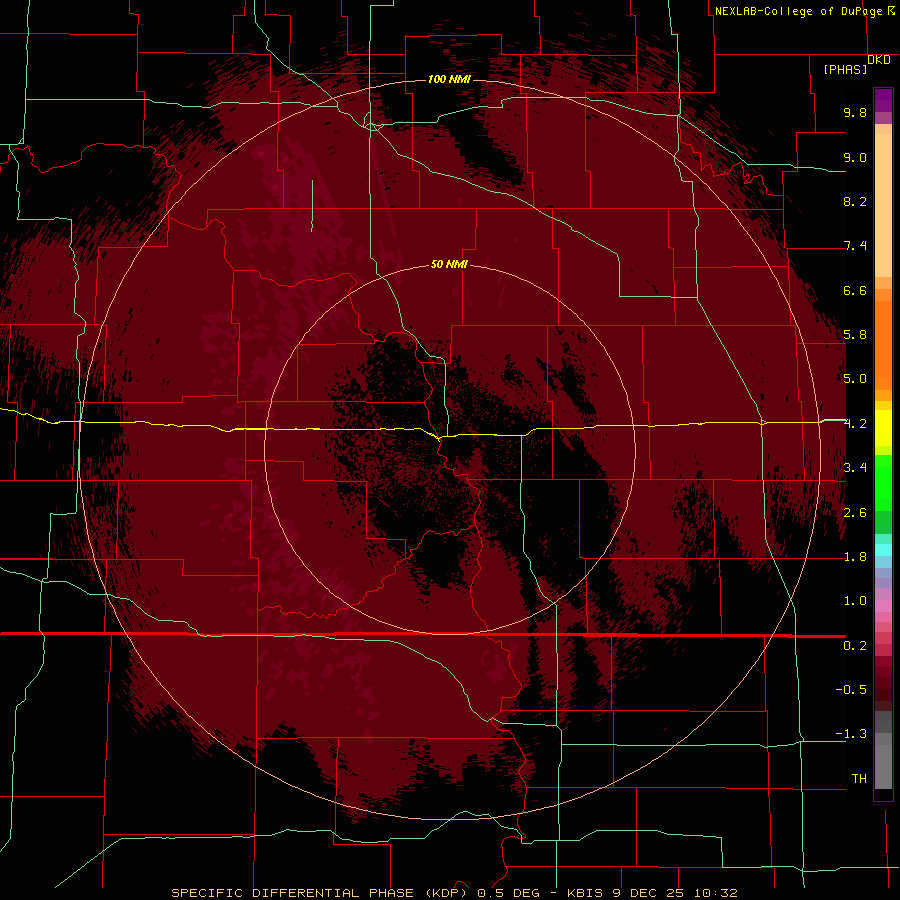Click the KBIS station identifier in caption
The height and width of the screenshot is (900, 900).
585,893
